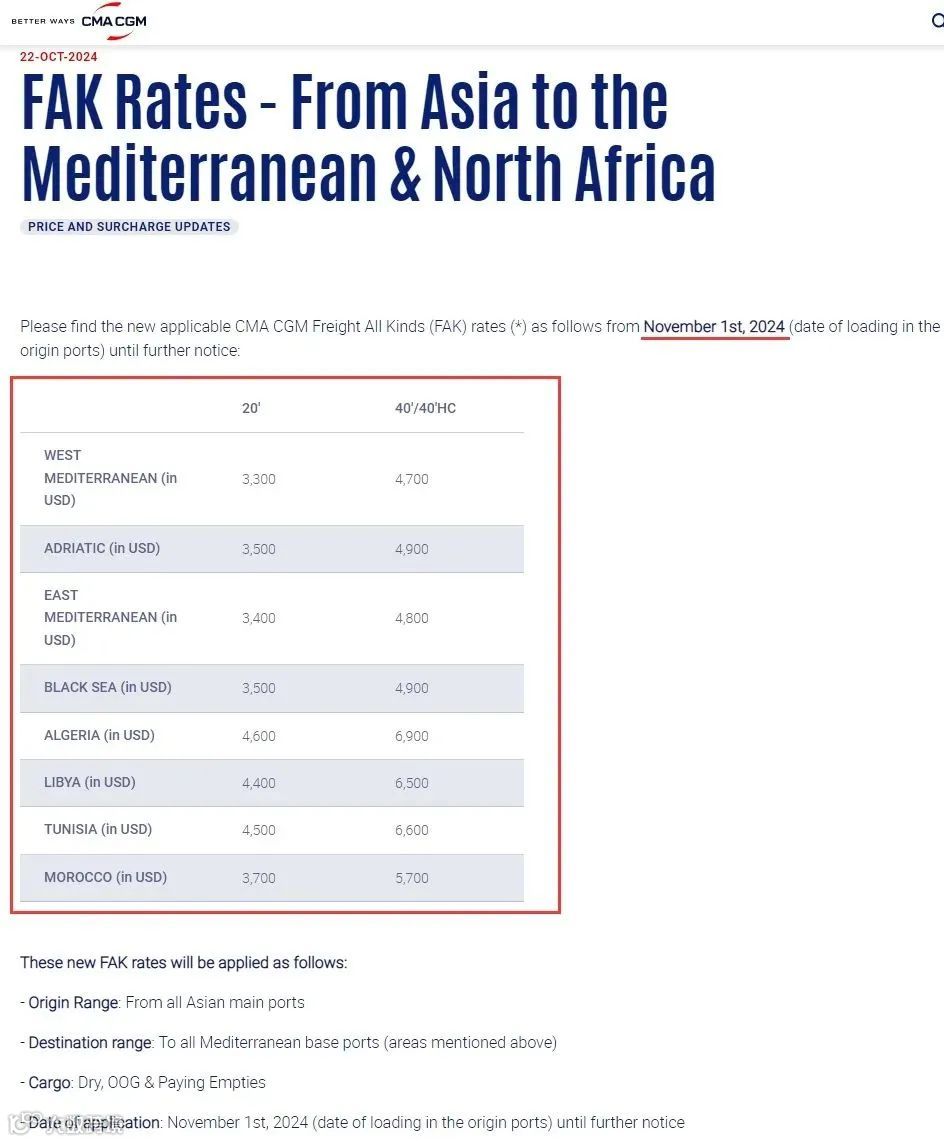Select the 20' column header

click(251, 408)
